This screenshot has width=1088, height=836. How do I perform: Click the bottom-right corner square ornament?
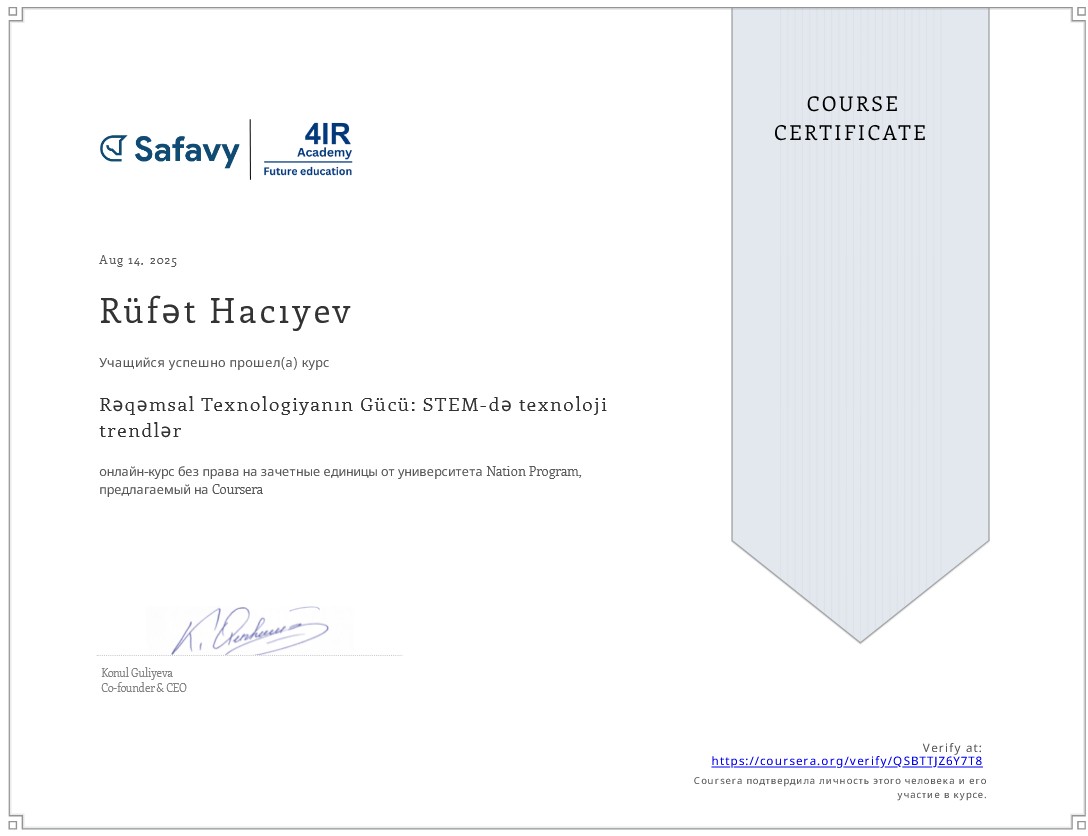point(1075,823)
